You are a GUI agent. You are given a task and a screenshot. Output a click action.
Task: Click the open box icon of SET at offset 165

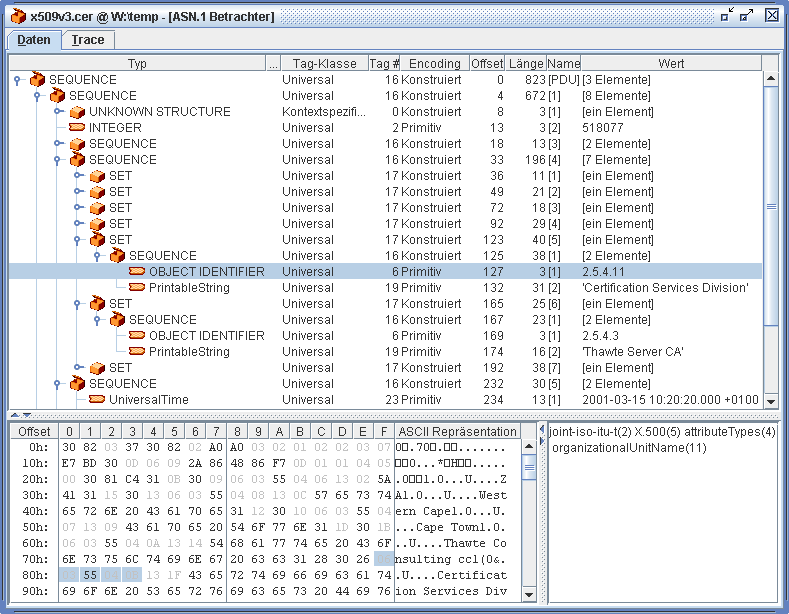point(97,303)
